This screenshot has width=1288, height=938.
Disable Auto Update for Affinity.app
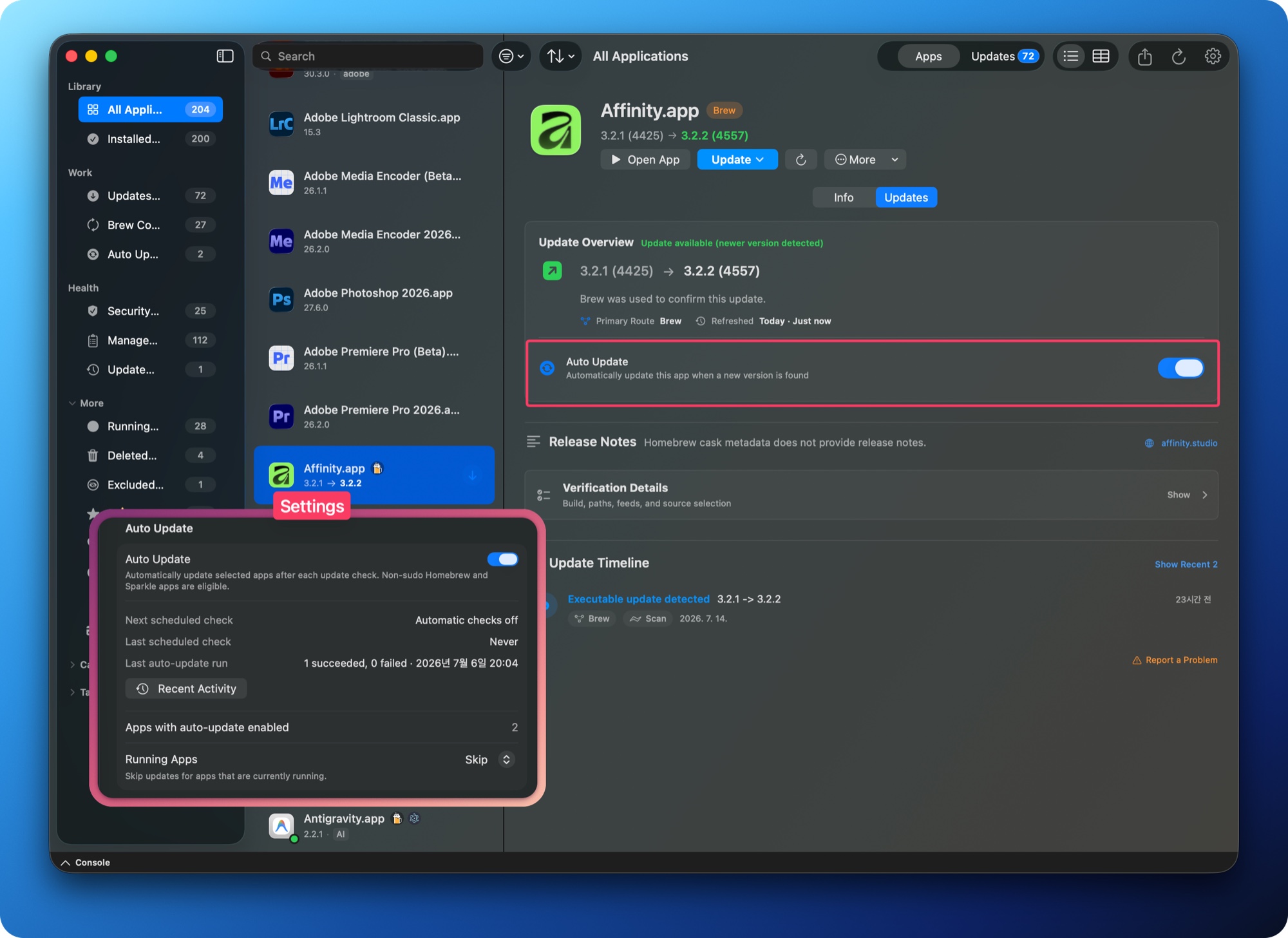pyautogui.click(x=1180, y=368)
